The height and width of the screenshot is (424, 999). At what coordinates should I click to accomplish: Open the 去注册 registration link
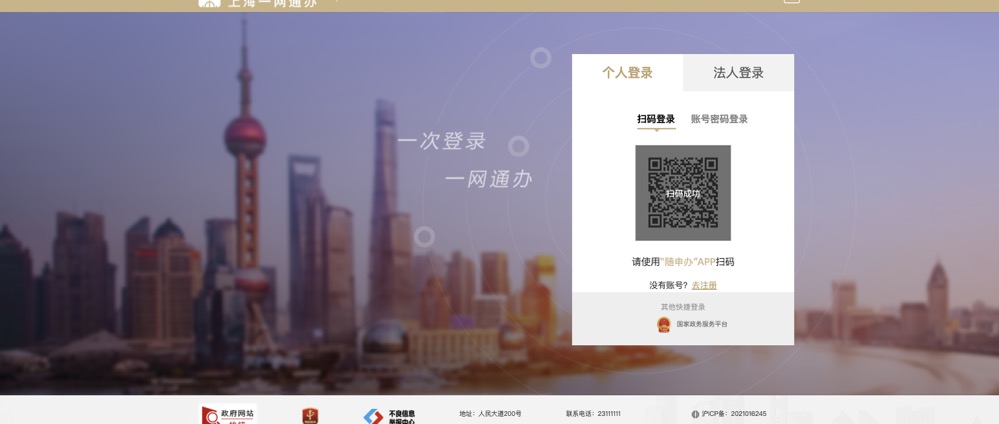(704, 285)
